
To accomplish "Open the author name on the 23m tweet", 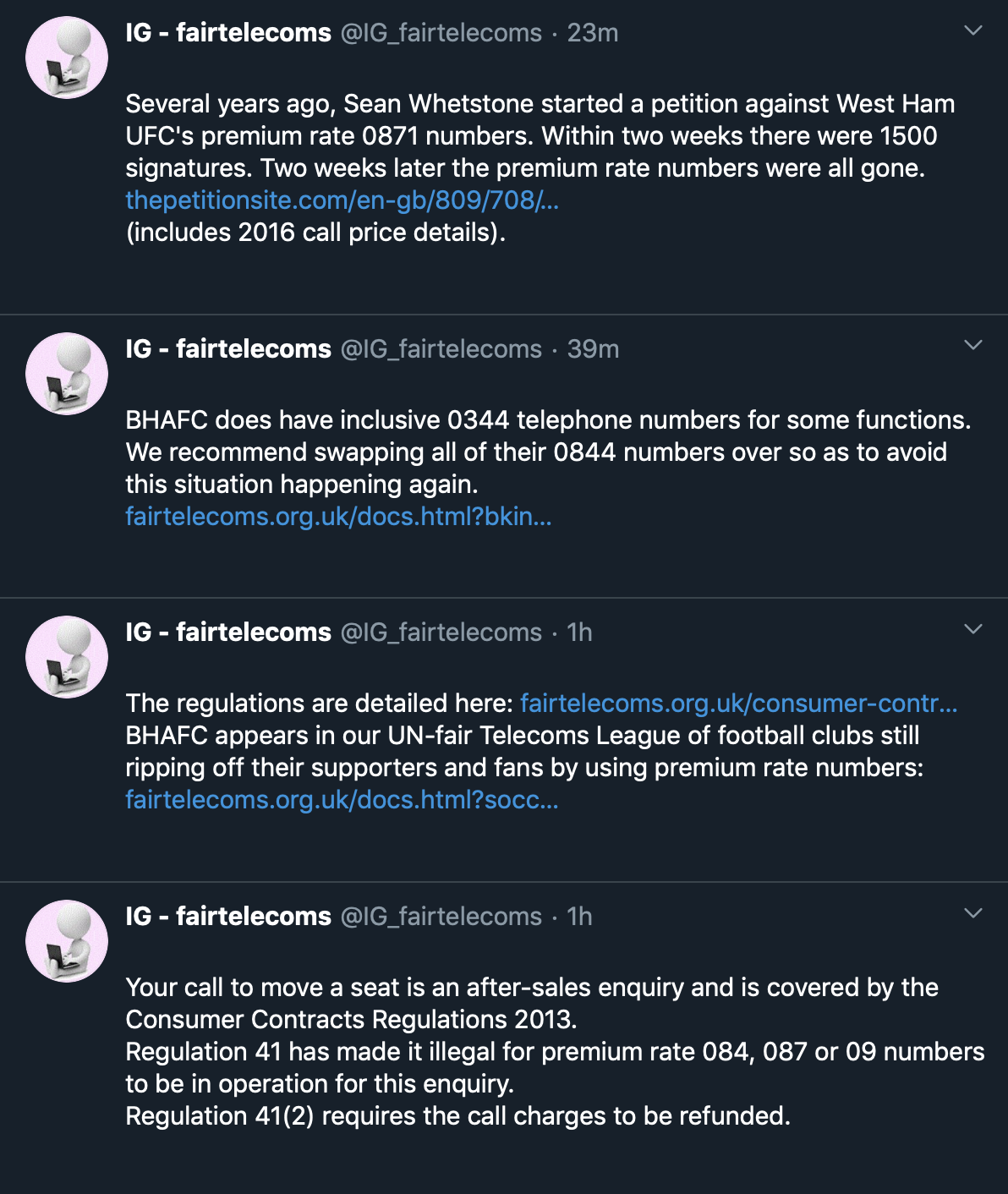I will coord(228,33).
